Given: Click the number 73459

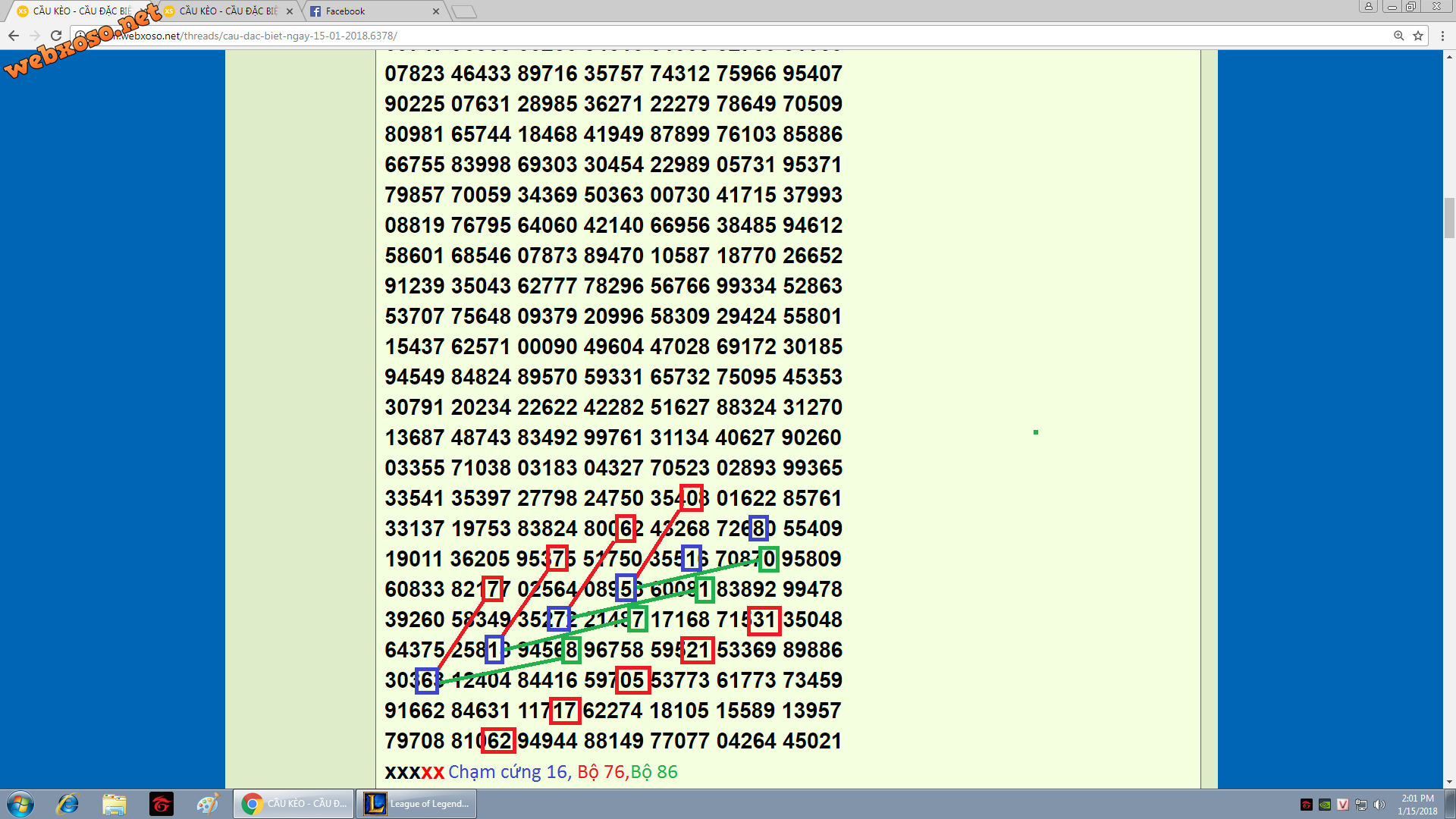Looking at the screenshot, I should tap(813, 680).
